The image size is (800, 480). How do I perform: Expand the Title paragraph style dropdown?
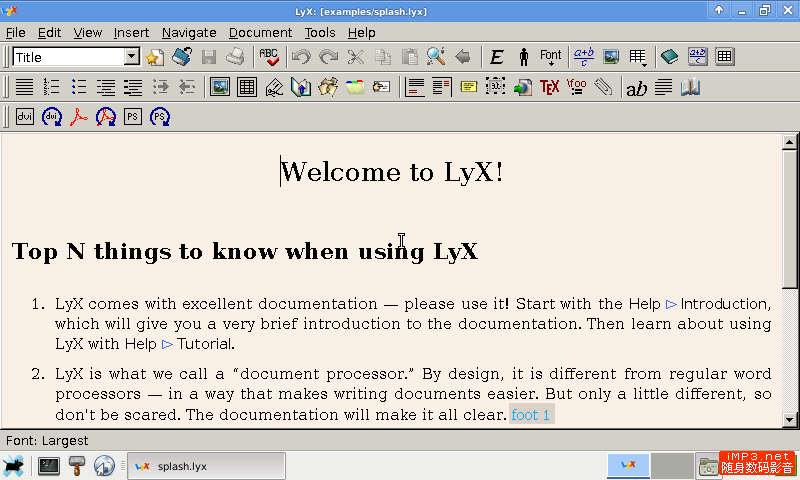[x=132, y=57]
